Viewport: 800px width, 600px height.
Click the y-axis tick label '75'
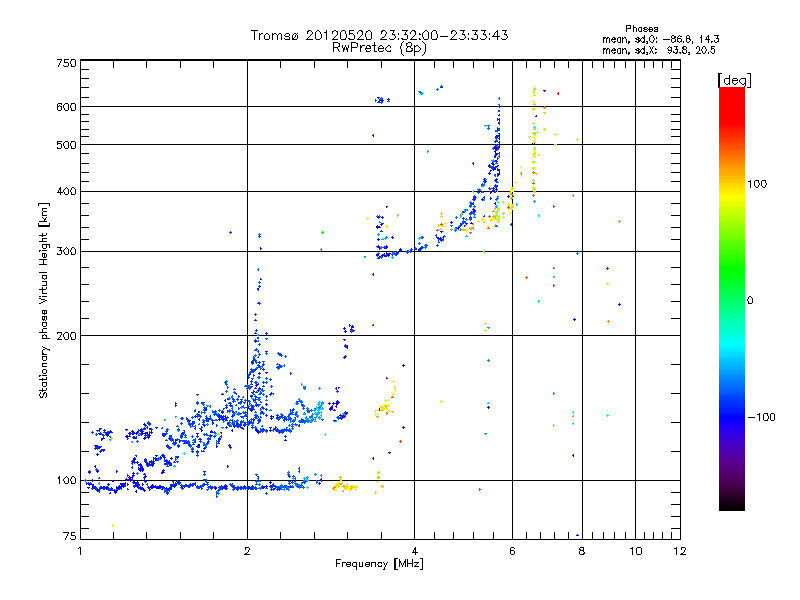[70, 536]
